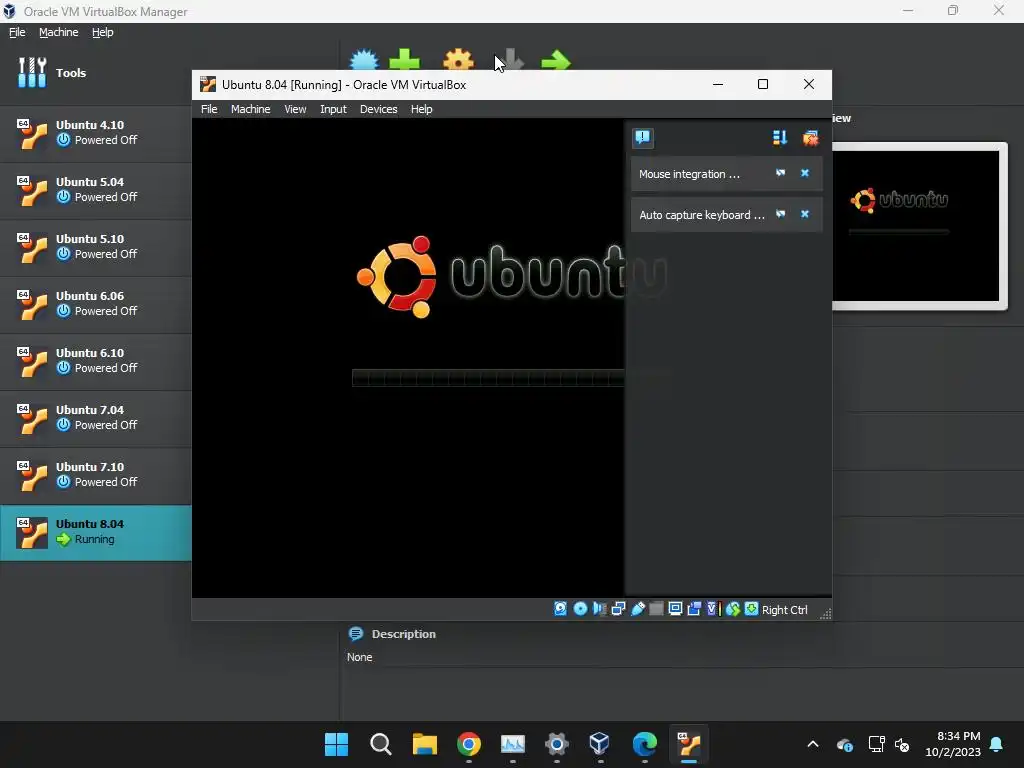Open Google Chrome from the taskbar
Screen dimensions: 1024x768
(x=468, y=744)
